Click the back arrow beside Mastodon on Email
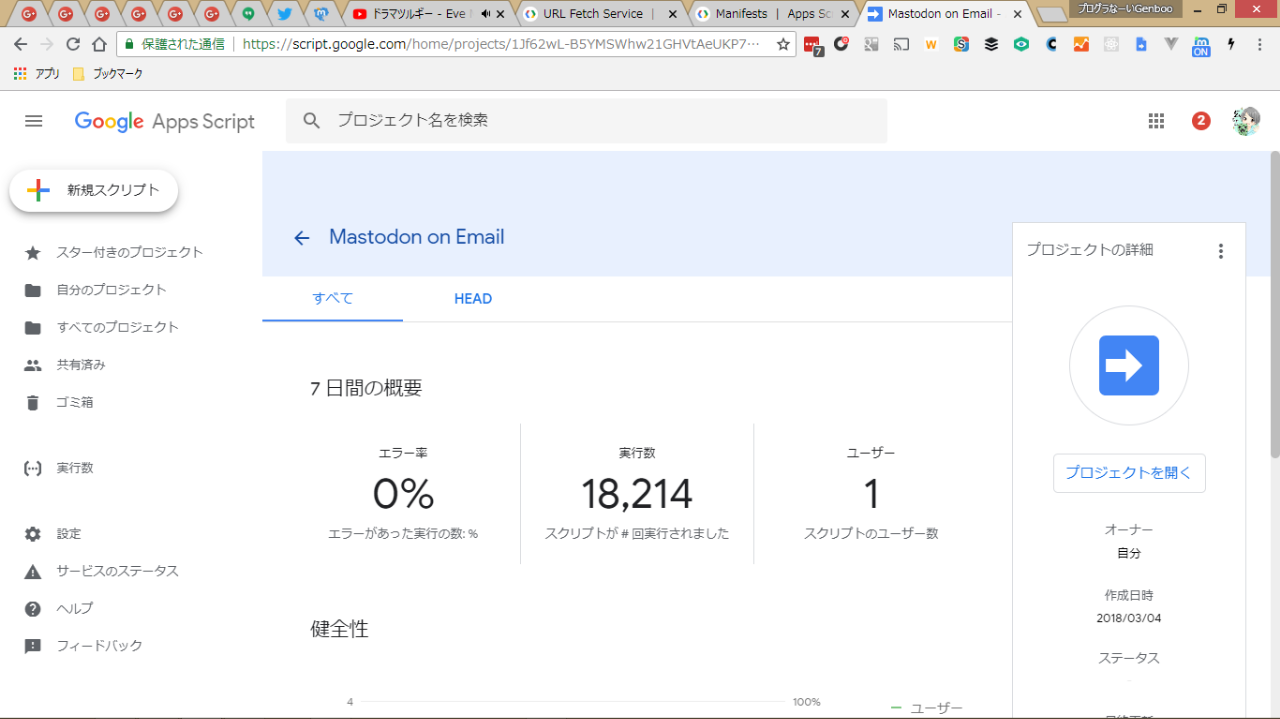The height and width of the screenshot is (719, 1280). (301, 238)
